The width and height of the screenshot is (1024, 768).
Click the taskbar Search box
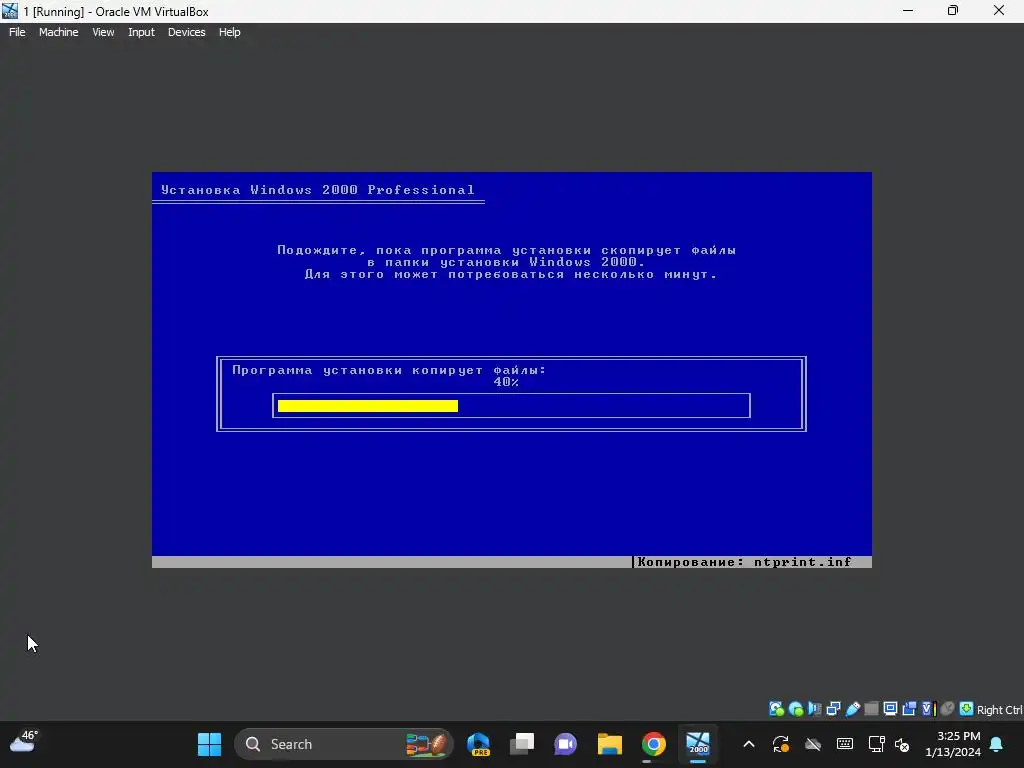tap(344, 744)
